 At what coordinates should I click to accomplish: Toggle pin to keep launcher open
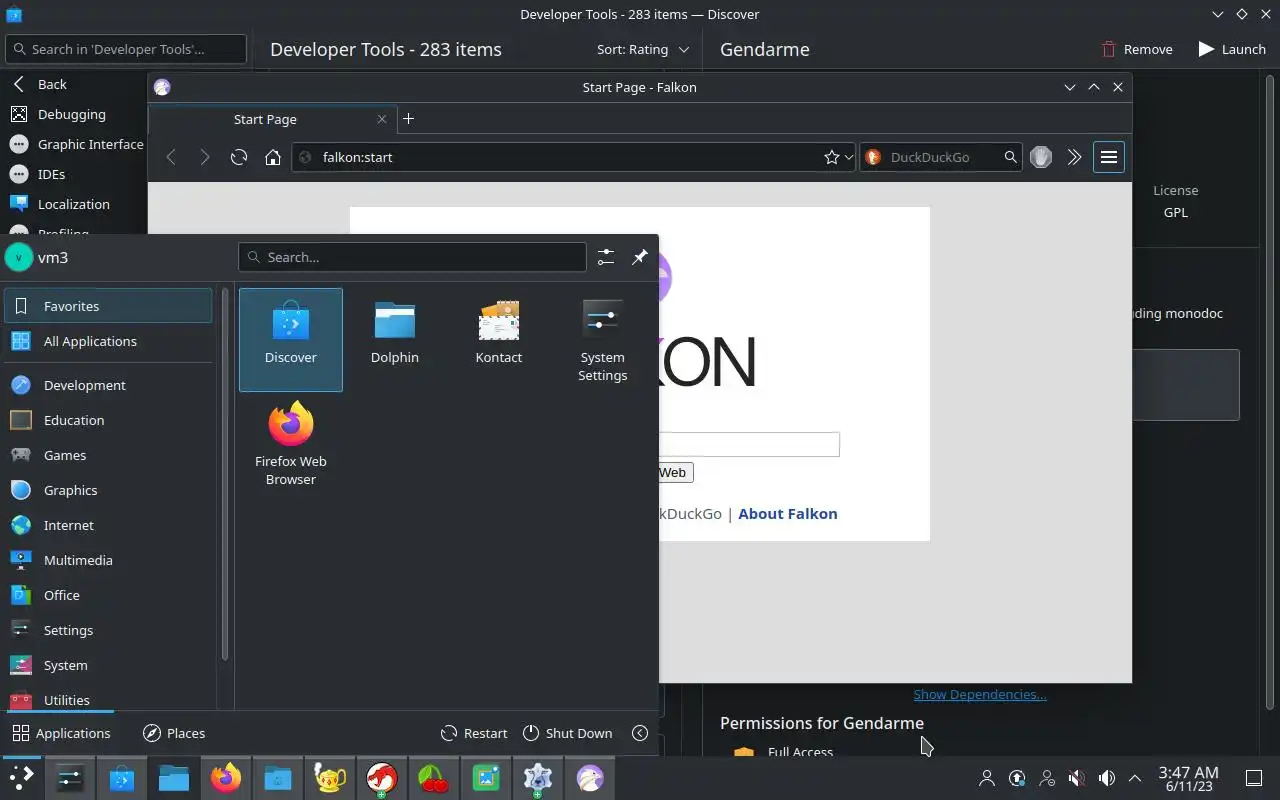tap(640, 257)
